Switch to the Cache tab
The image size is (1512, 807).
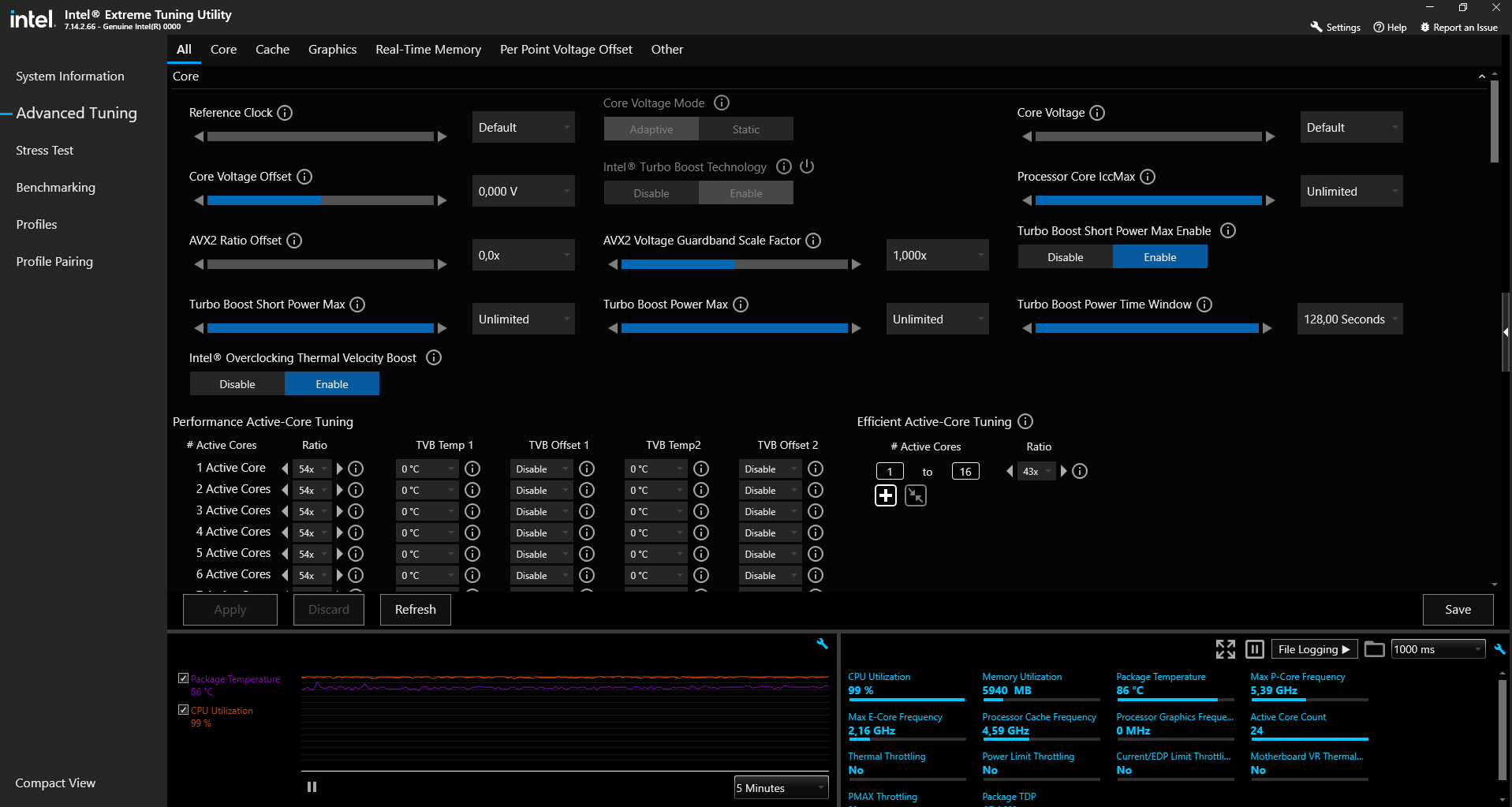[272, 49]
